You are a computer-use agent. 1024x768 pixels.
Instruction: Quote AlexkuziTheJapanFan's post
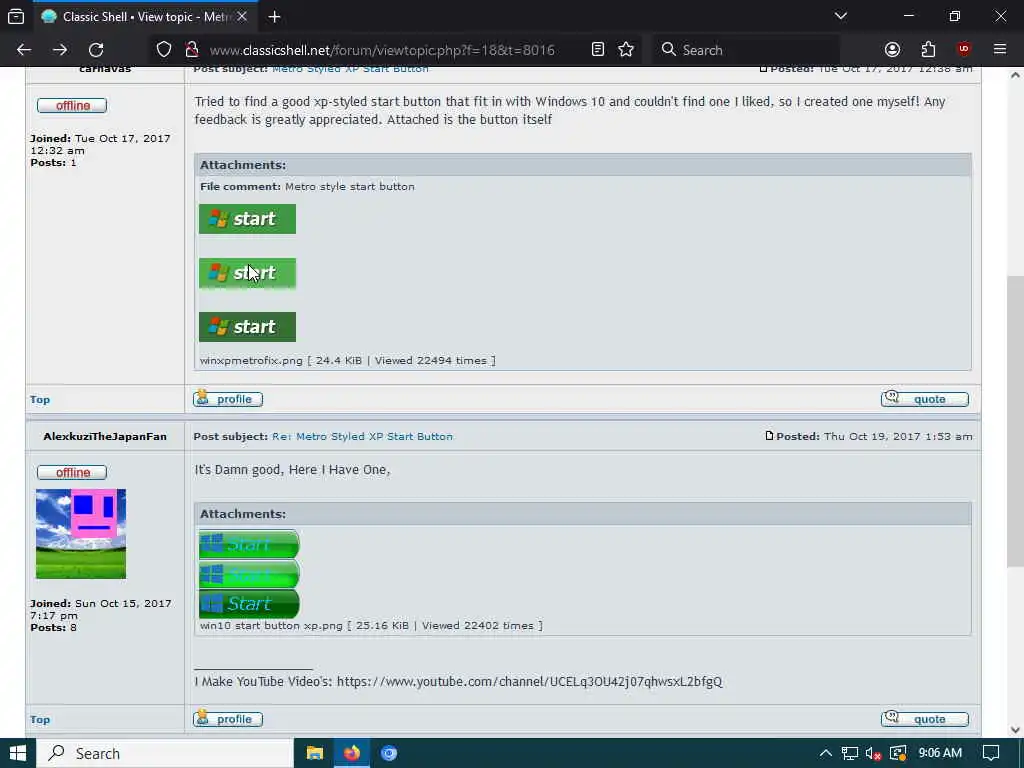[925, 719]
